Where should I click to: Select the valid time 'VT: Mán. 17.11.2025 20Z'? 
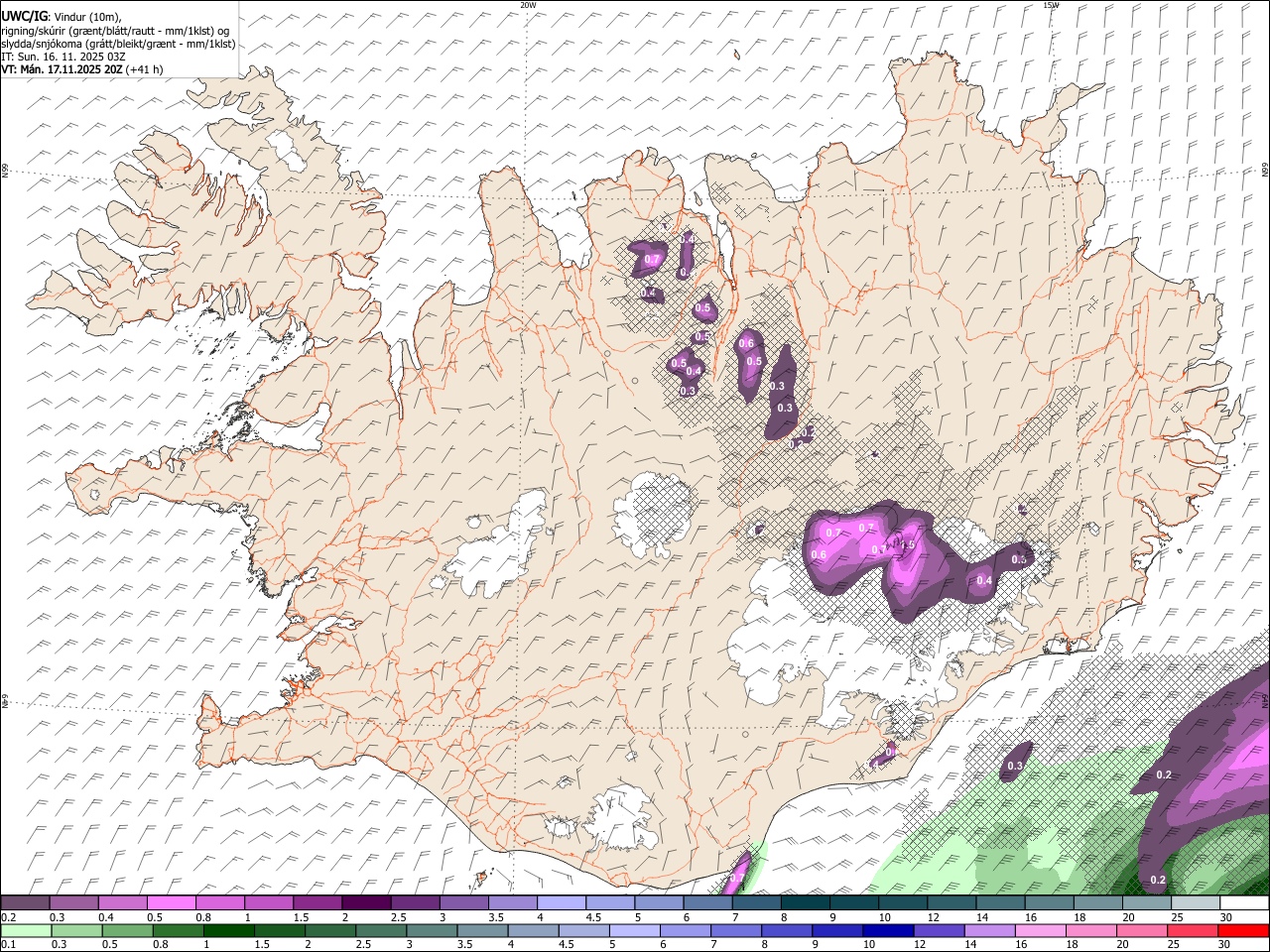[62, 69]
